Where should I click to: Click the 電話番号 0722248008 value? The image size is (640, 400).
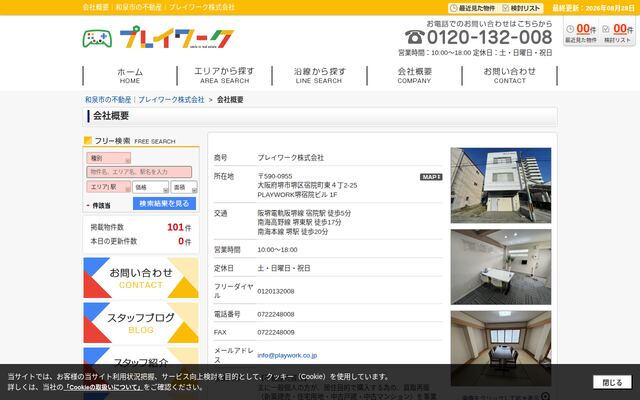coord(276,314)
